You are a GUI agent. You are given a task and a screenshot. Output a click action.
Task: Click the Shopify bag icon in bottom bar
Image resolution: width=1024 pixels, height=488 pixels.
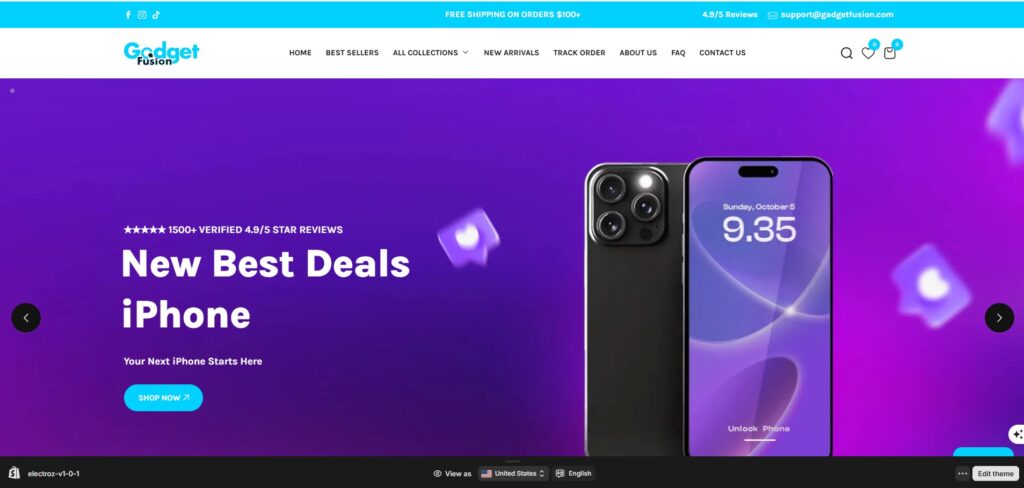pyautogui.click(x=14, y=473)
